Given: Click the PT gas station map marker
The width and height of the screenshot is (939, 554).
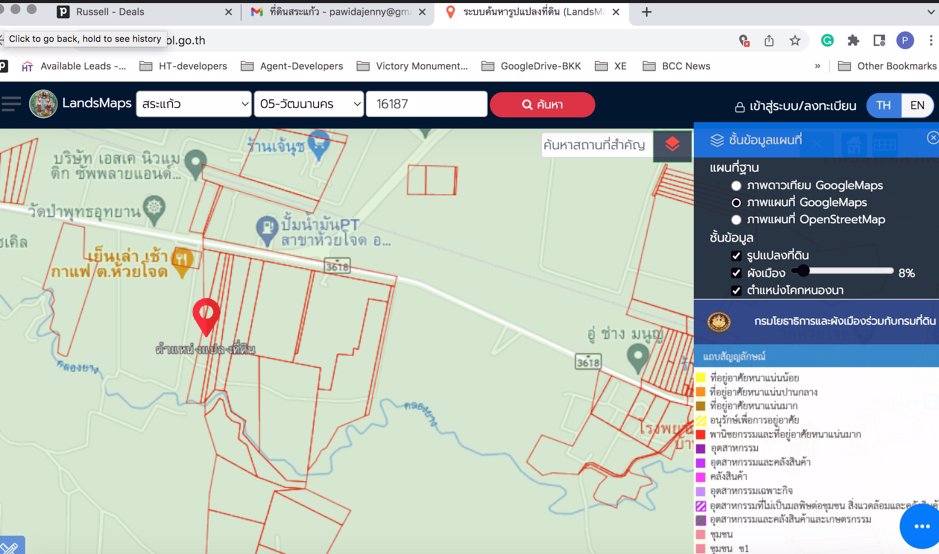Looking at the screenshot, I should [269, 230].
